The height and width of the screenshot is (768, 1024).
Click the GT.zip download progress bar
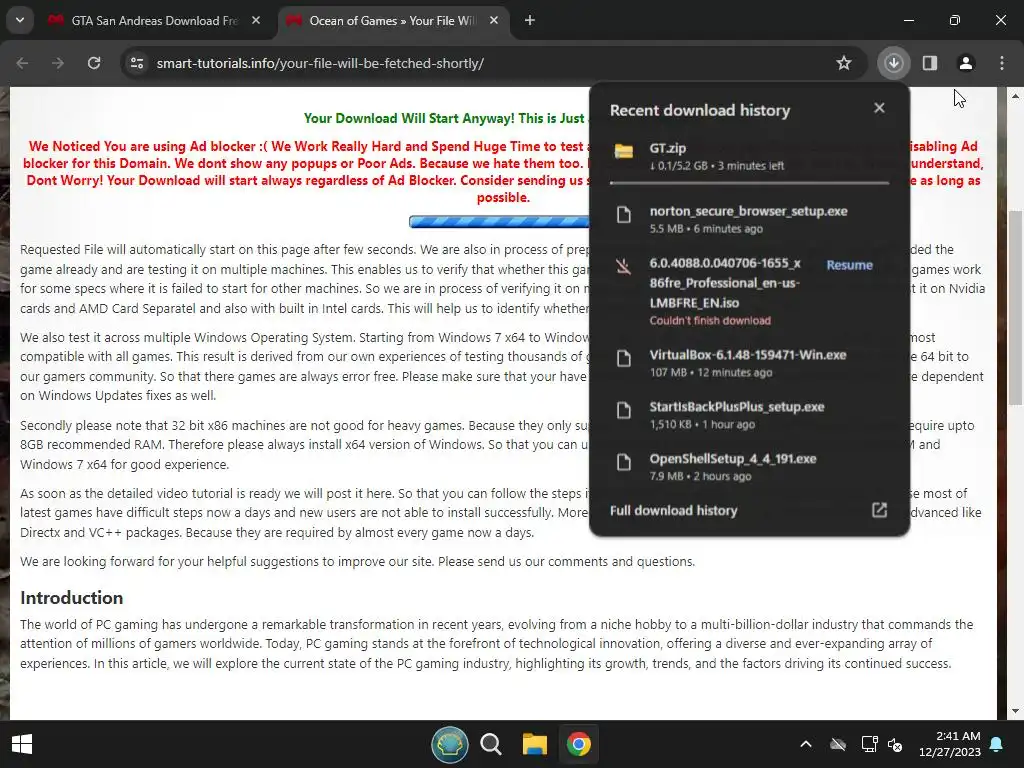click(749, 183)
